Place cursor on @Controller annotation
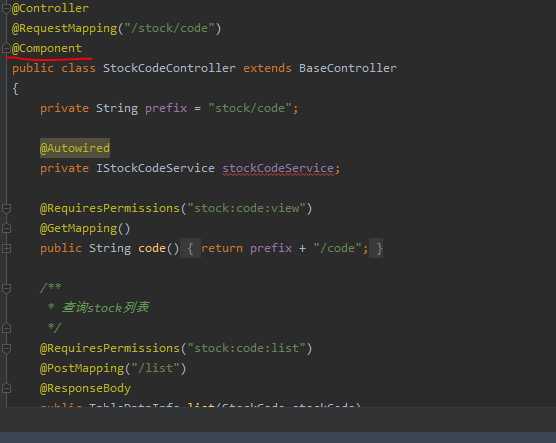This screenshot has width=556, height=443. pos(50,8)
